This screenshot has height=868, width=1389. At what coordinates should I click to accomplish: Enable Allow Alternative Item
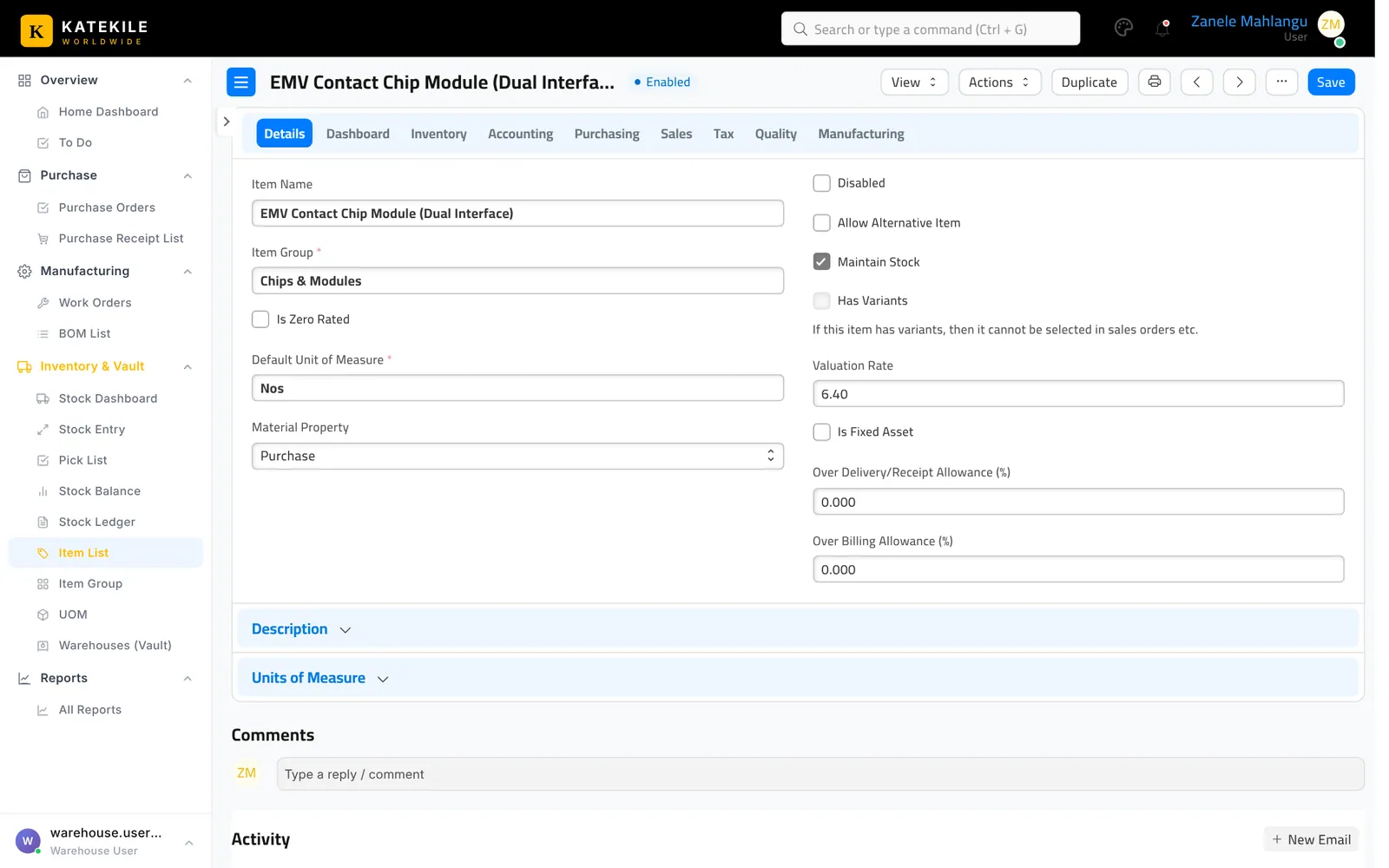[x=821, y=223]
